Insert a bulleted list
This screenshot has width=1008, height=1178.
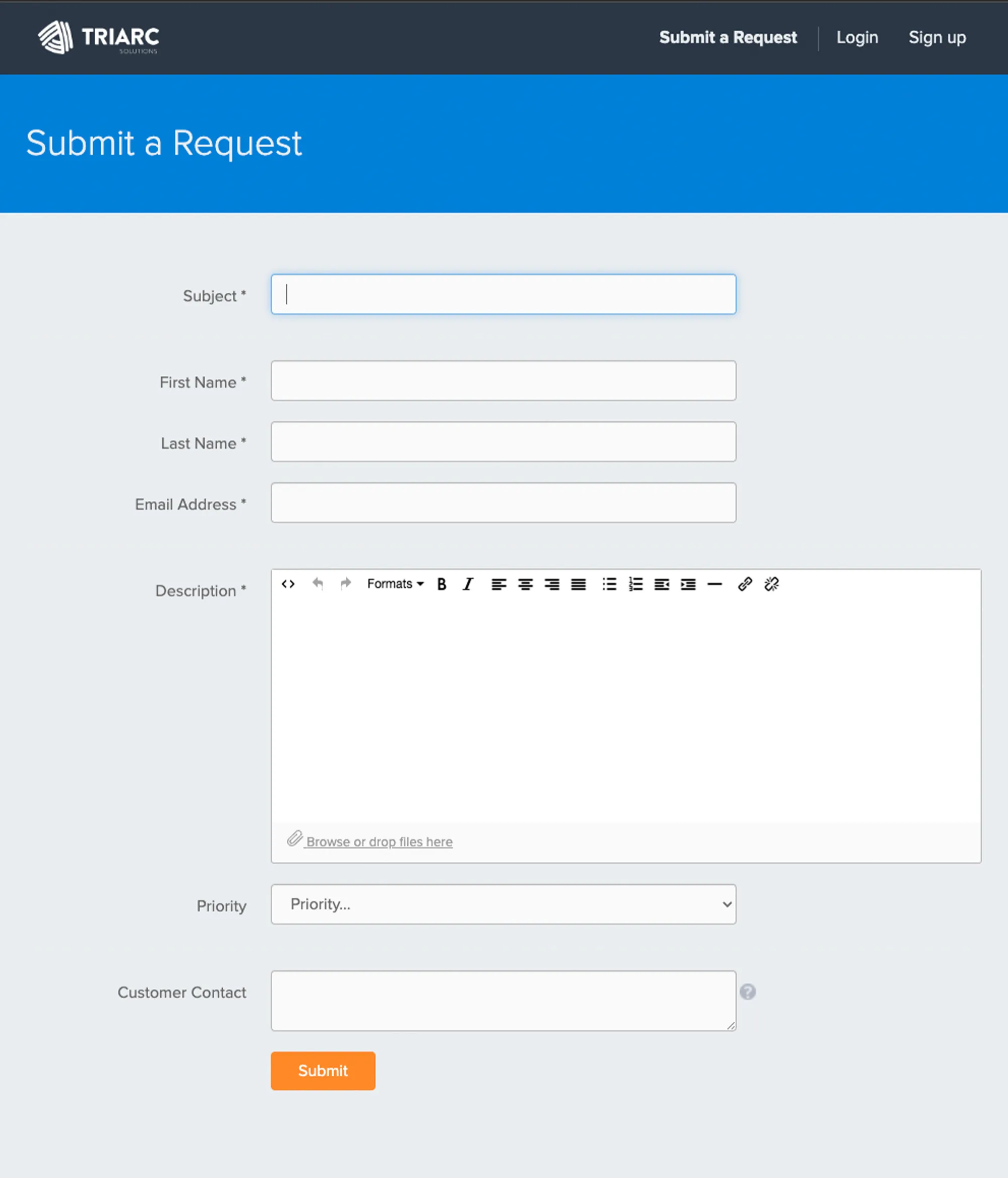click(x=609, y=584)
